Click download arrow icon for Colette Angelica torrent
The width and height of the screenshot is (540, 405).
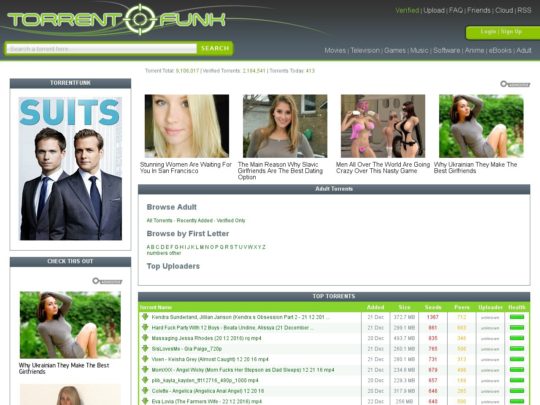point(145,391)
